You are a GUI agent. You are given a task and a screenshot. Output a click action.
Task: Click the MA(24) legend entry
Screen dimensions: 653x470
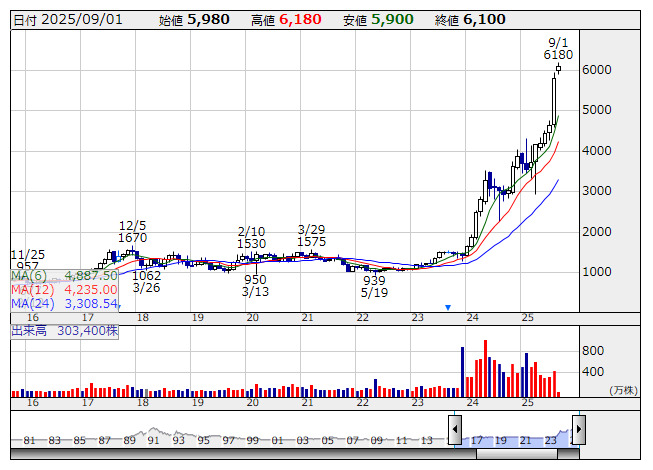64,303
